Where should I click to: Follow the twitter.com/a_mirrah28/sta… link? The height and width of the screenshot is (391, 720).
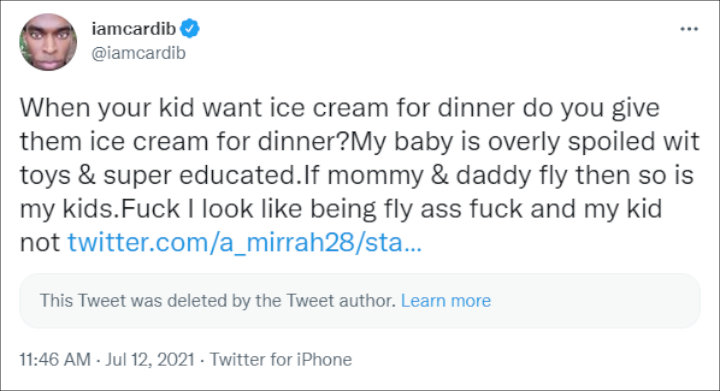(x=244, y=242)
